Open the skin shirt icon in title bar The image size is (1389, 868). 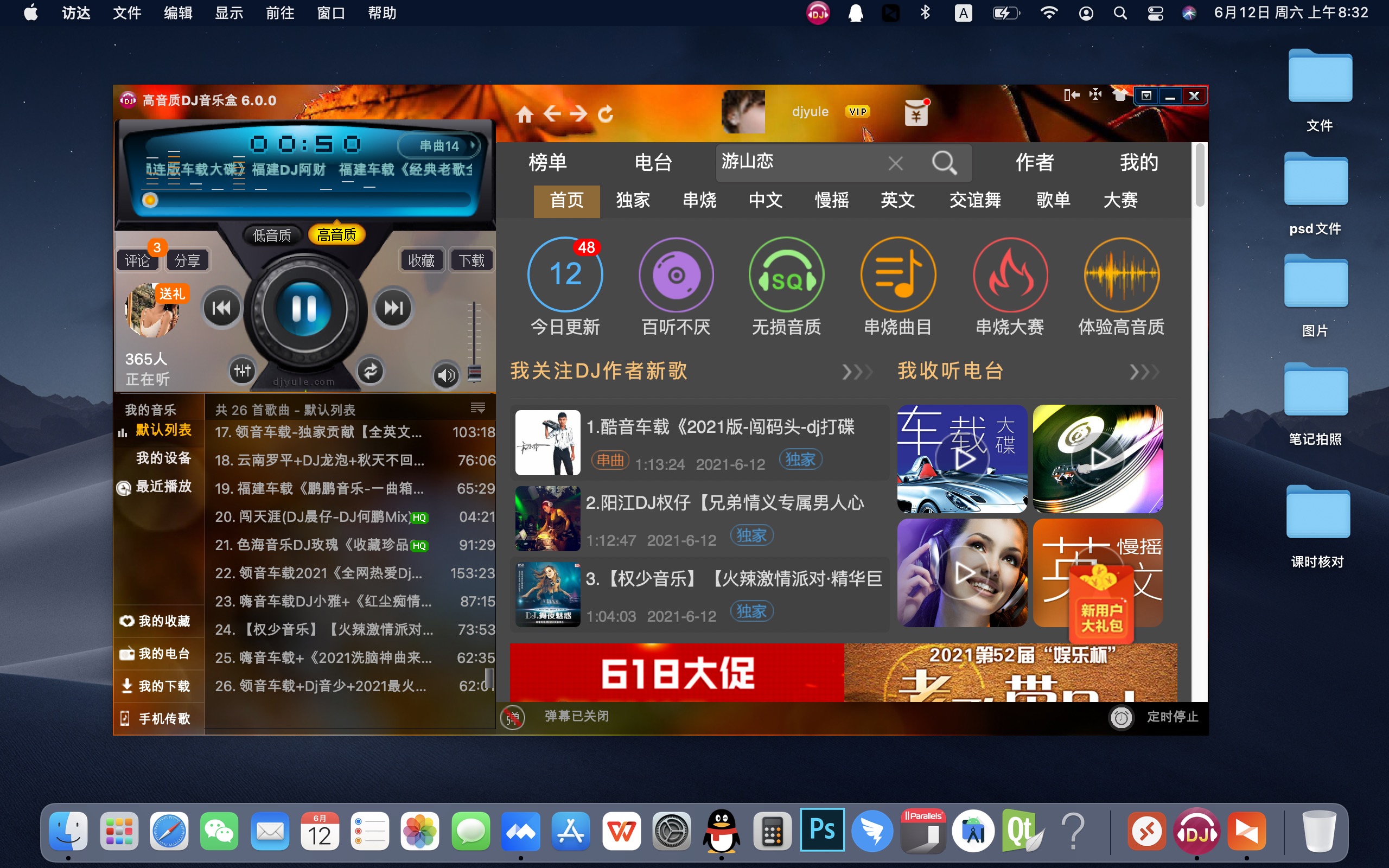1119,95
